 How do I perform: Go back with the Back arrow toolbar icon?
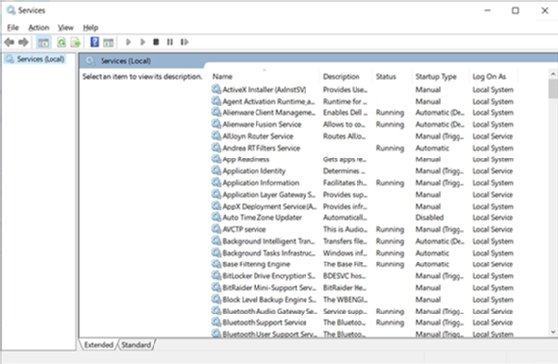point(9,42)
